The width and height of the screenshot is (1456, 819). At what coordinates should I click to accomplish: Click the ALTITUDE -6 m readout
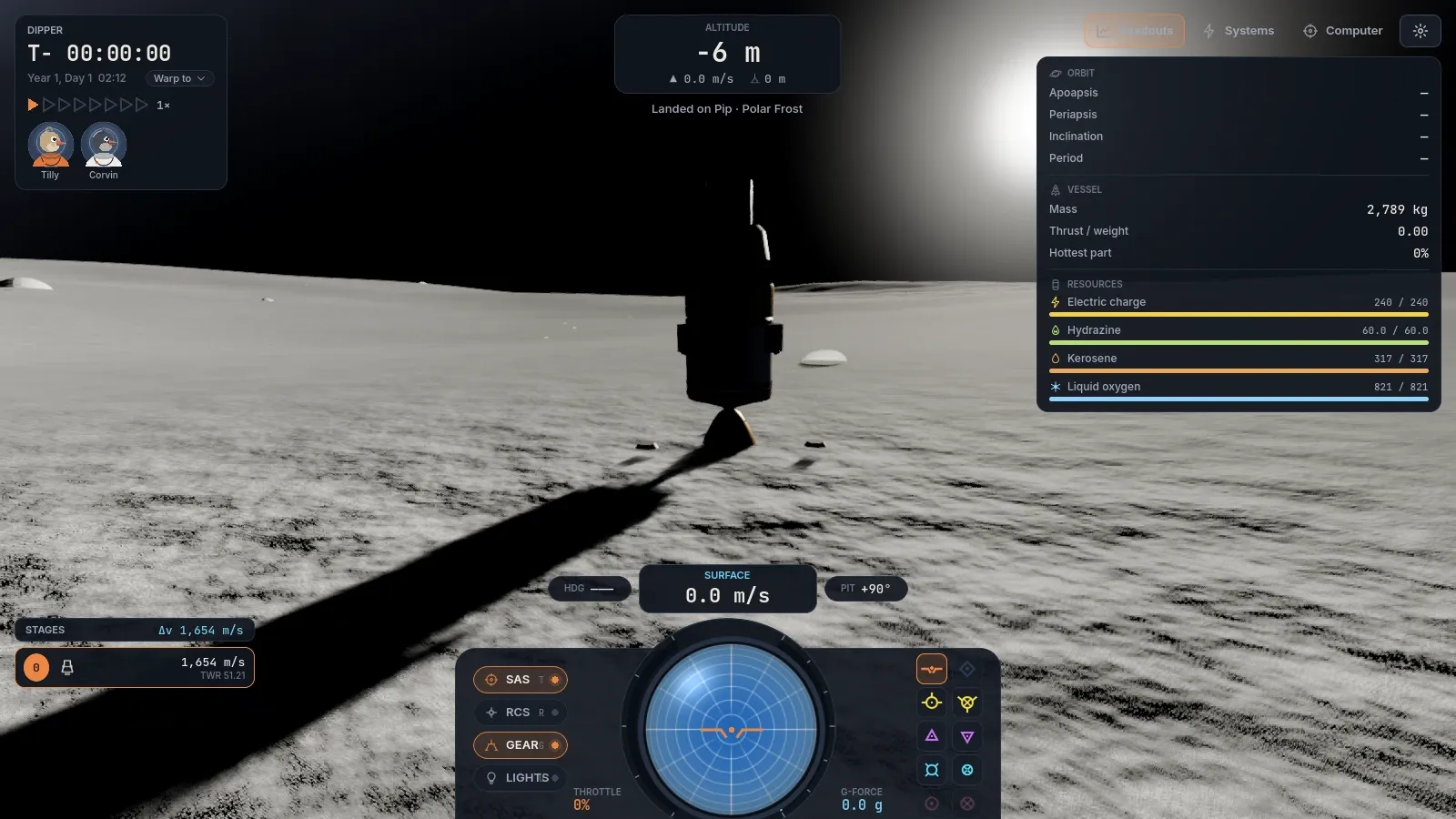point(727,54)
